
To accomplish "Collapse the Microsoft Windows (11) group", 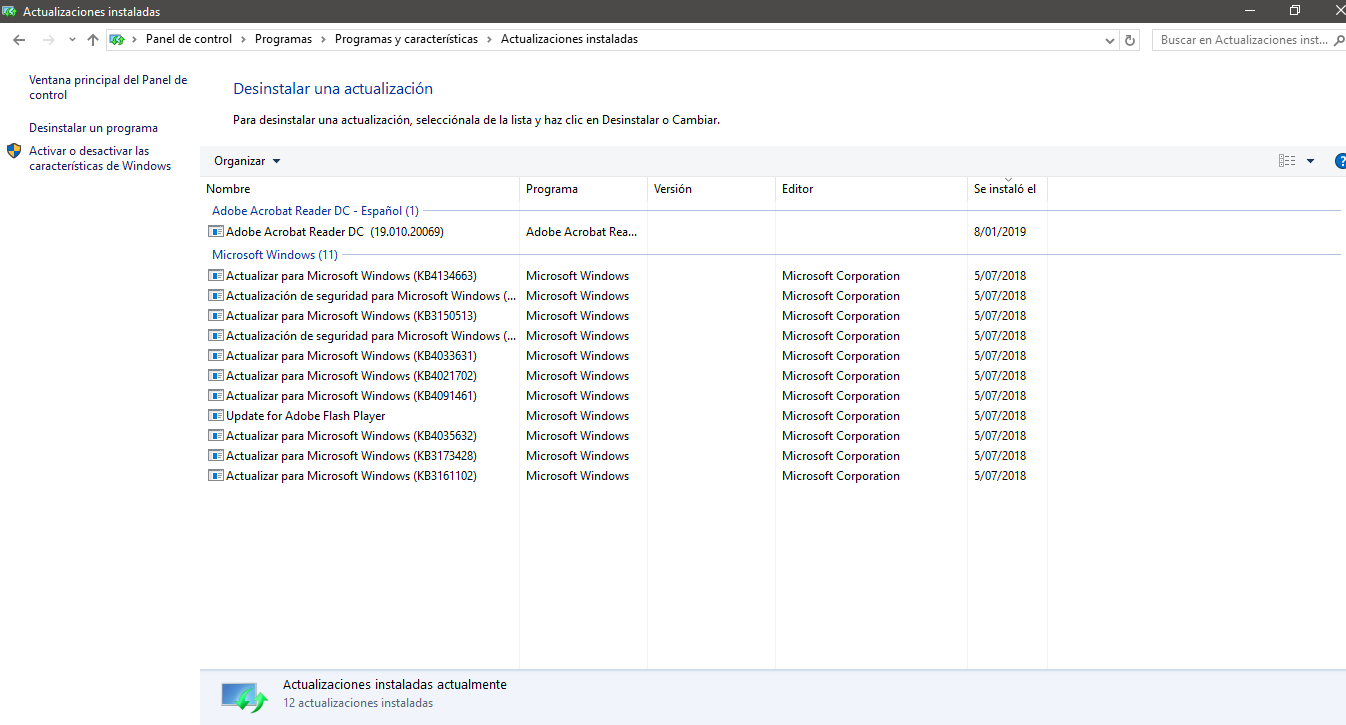I will tap(275, 255).
